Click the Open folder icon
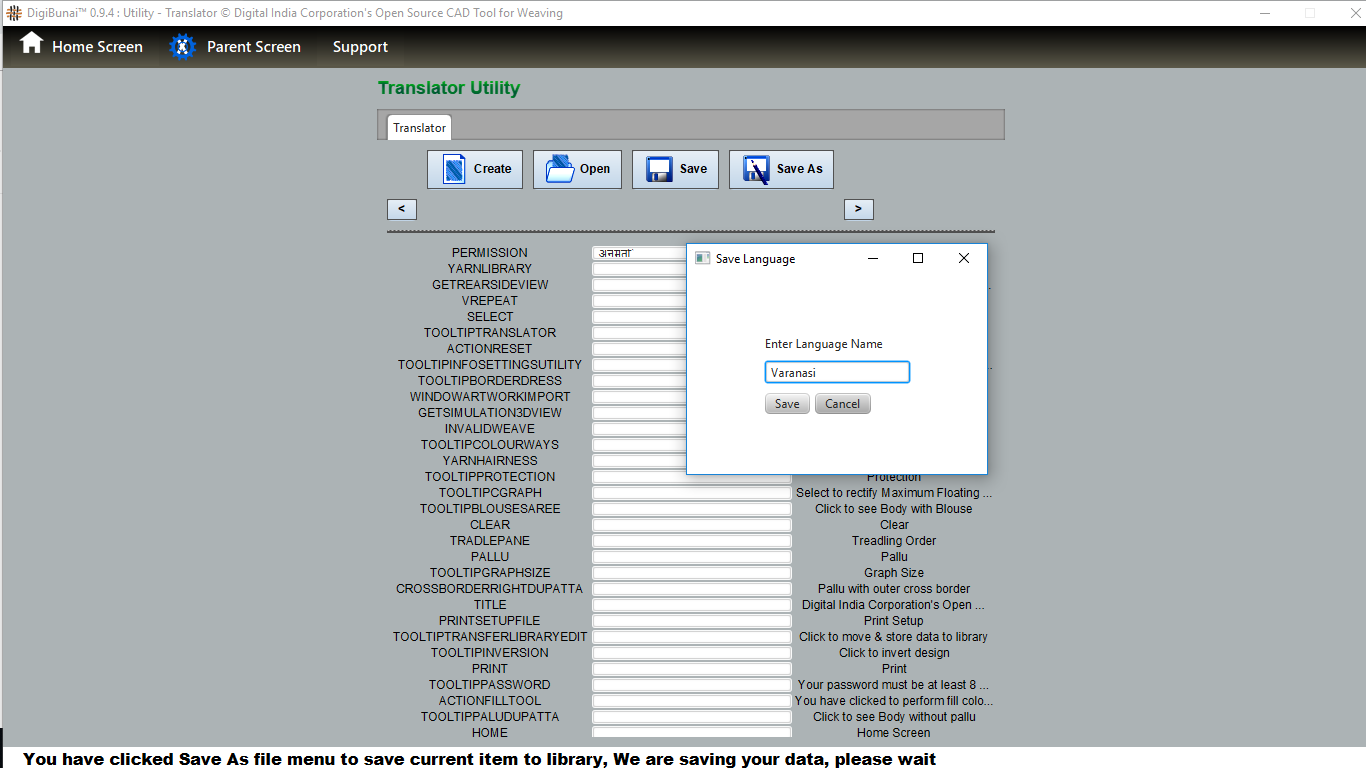 (x=560, y=169)
